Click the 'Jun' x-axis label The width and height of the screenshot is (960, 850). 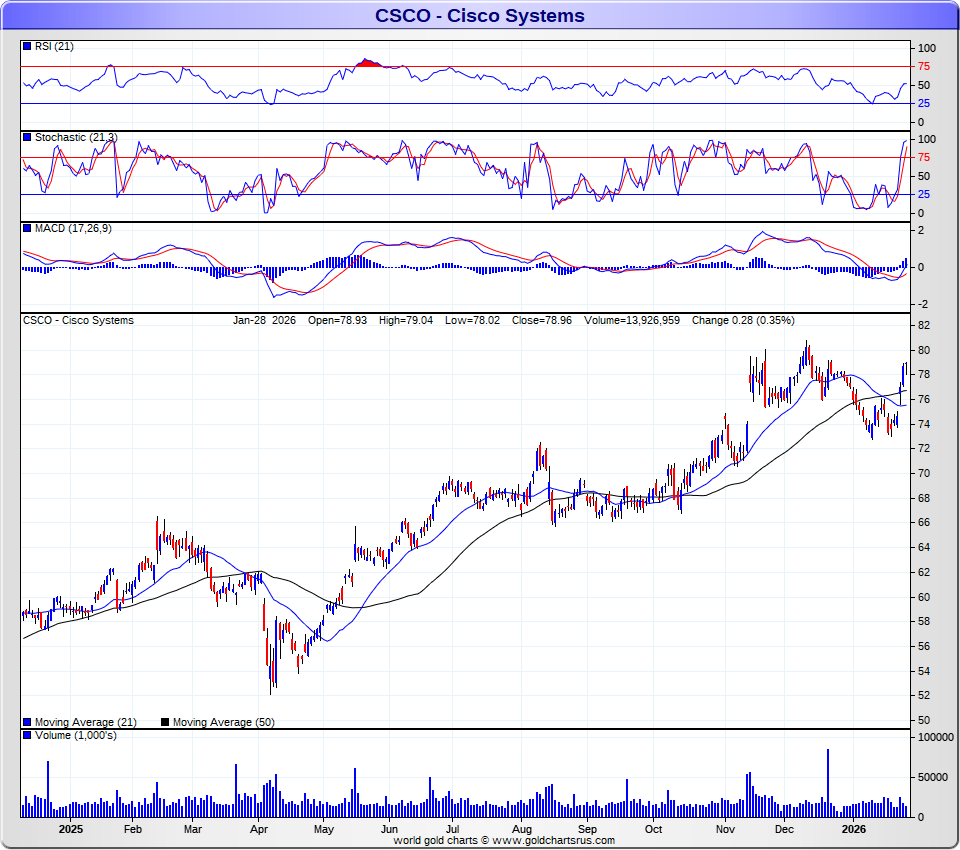tap(389, 829)
